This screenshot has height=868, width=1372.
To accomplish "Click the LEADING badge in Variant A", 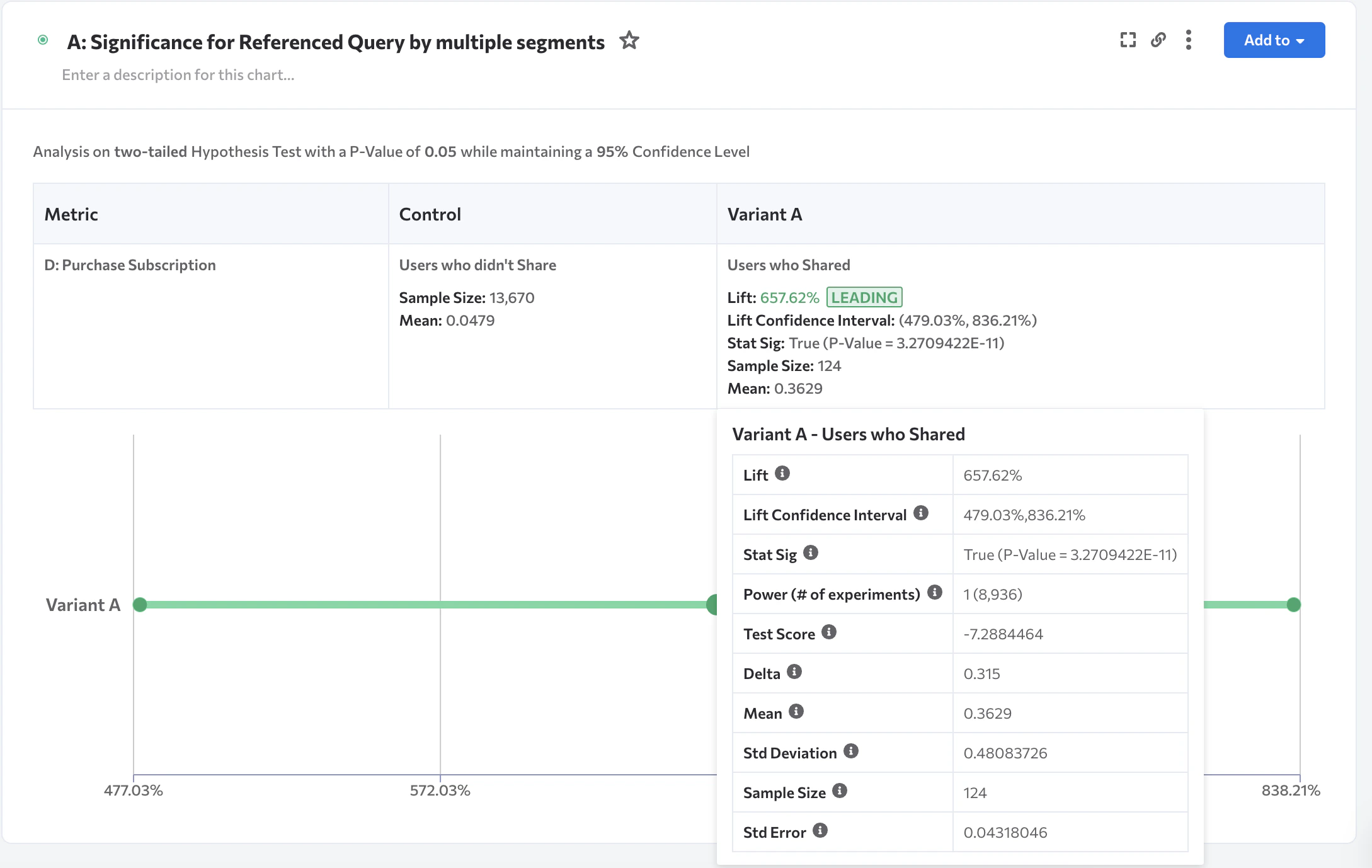I will pyautogui.click(x=864, y=297).
